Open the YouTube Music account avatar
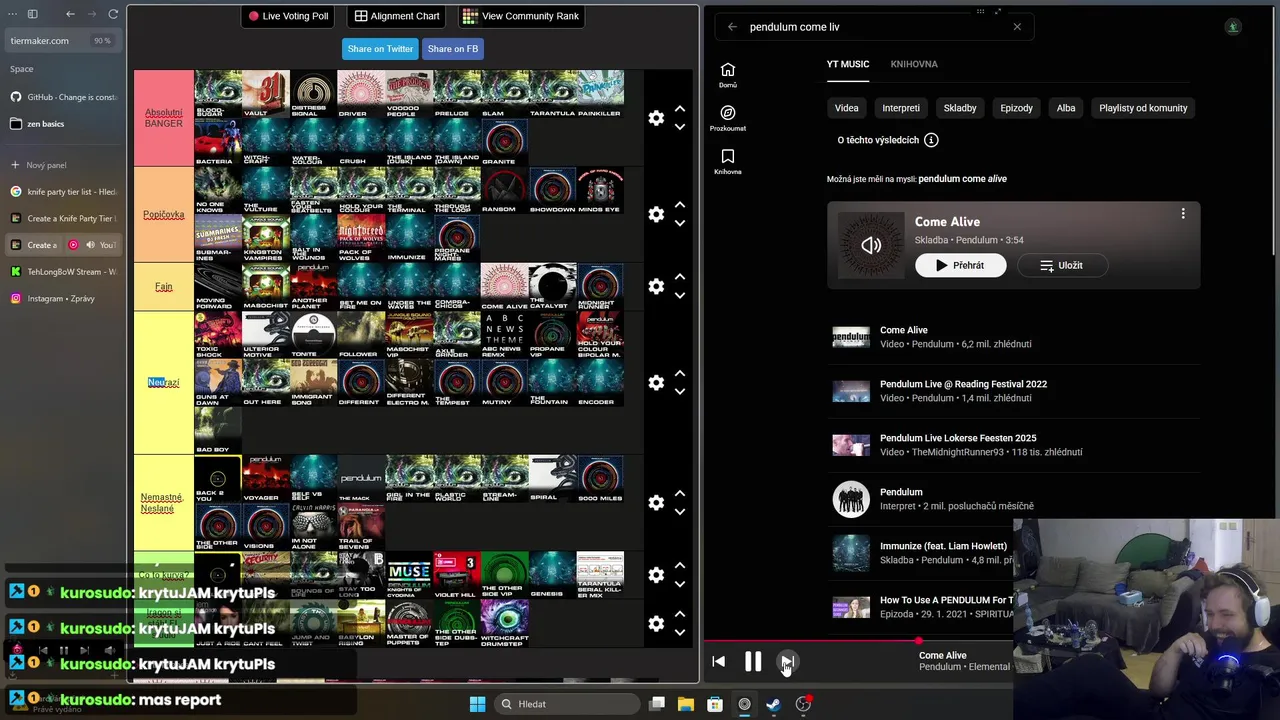 (1233, 27)
